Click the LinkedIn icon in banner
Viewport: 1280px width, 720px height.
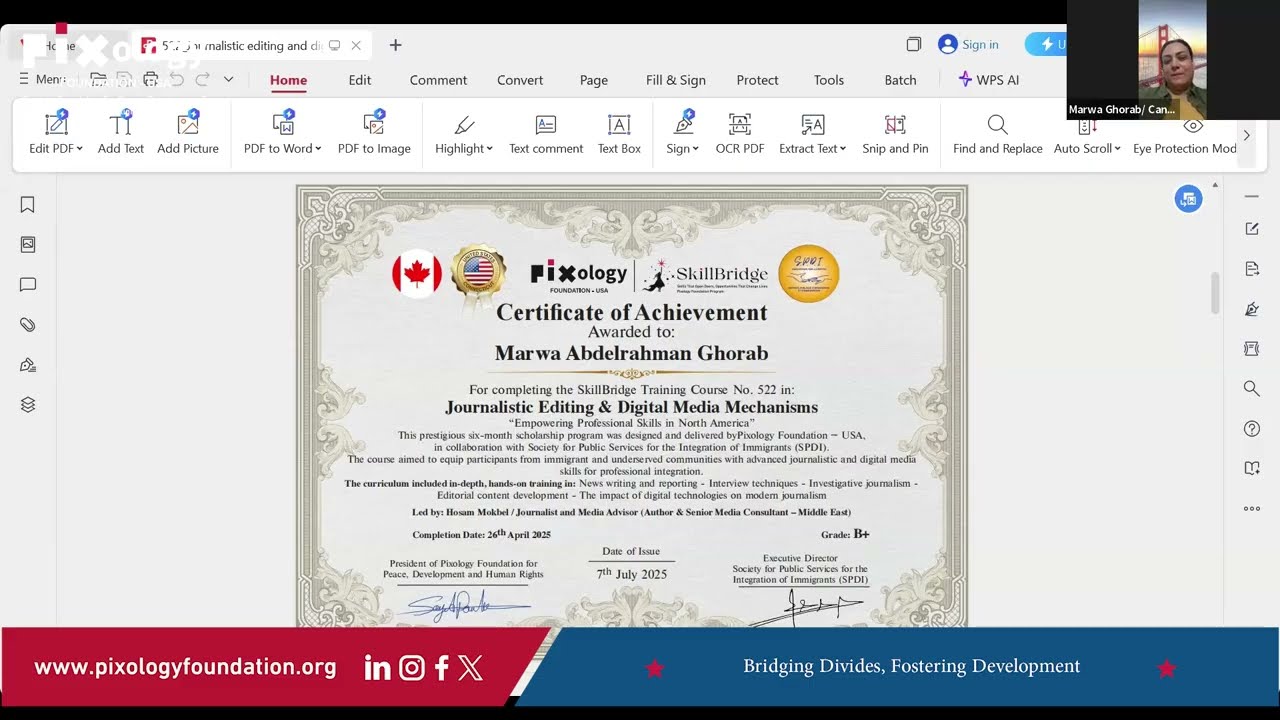click(x=377, y=668)
